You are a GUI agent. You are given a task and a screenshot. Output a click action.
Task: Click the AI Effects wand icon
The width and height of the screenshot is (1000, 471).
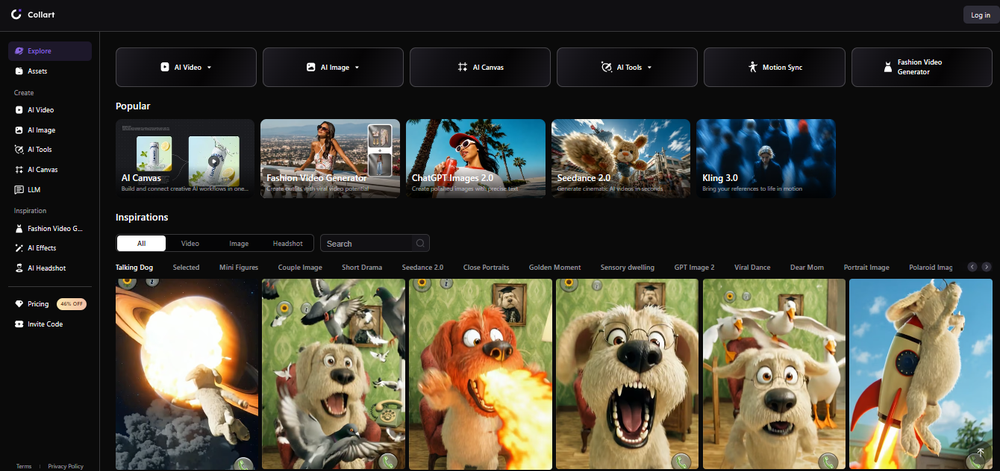click(x=19, y=248)
